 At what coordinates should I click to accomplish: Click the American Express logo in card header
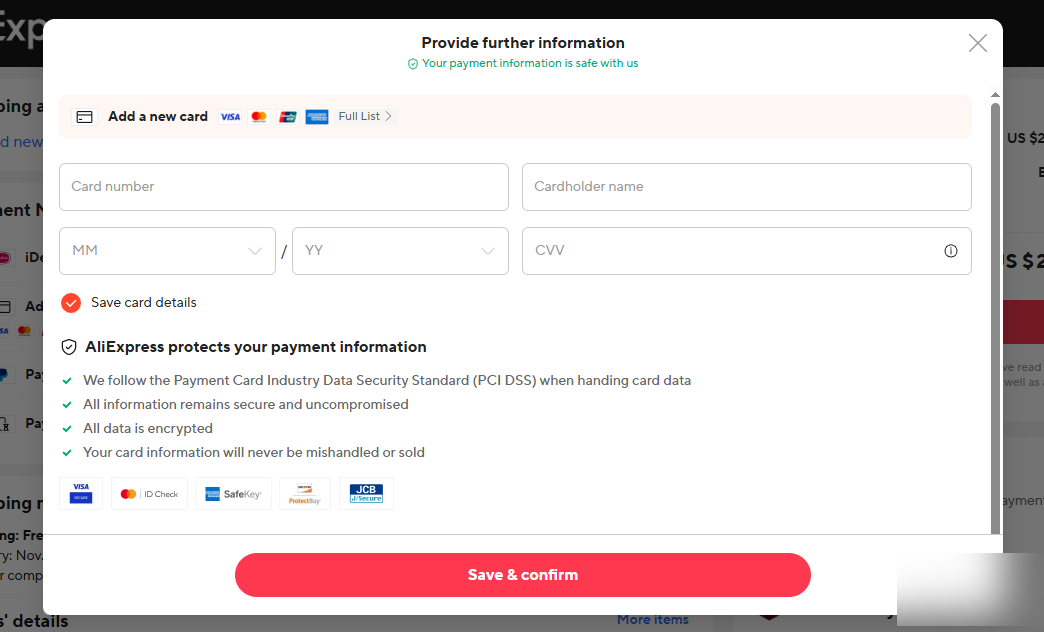[317, 117]
